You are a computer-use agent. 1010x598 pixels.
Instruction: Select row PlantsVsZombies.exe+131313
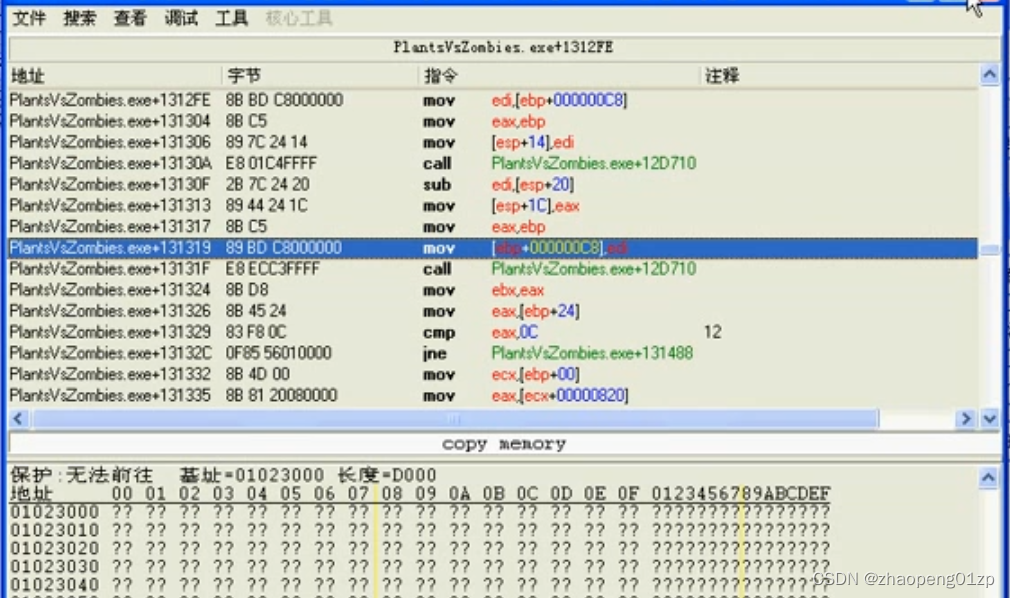pos(493,206)
